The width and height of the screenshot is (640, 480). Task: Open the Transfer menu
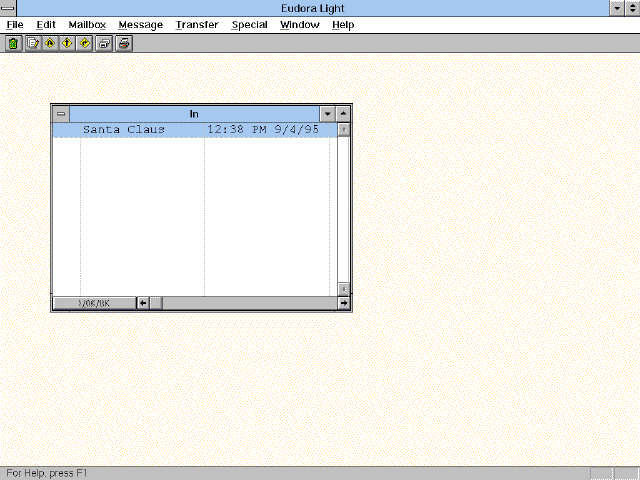(x=197, y=25)
